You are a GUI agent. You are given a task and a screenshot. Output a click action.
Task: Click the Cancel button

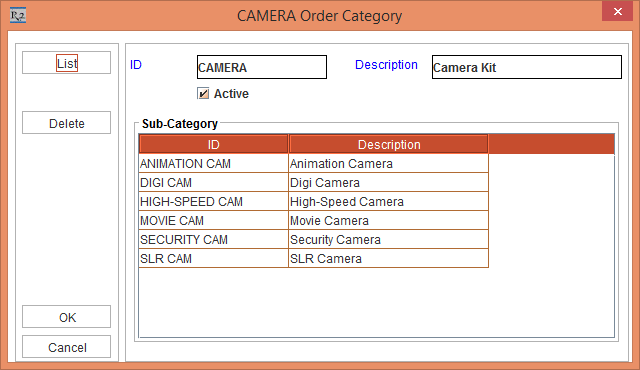tap(67, 347)
